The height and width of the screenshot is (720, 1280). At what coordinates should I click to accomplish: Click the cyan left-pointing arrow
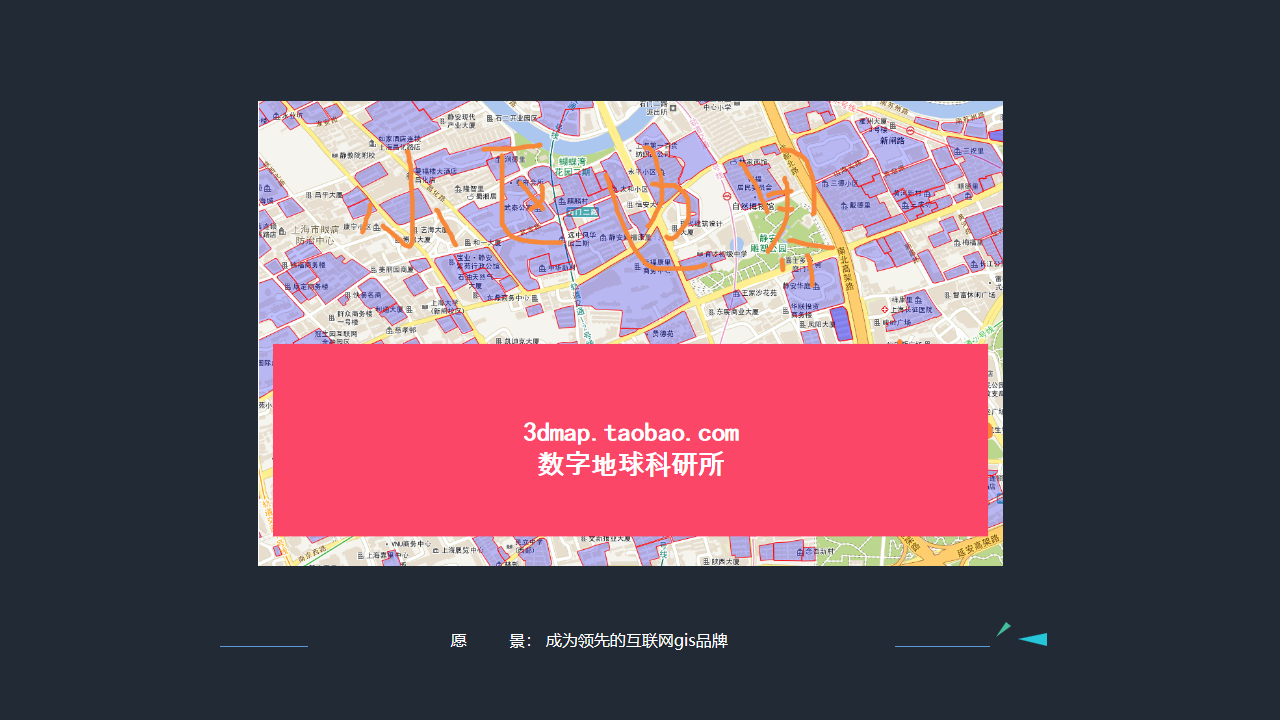pyautogui.click(x=1033, y=639)
